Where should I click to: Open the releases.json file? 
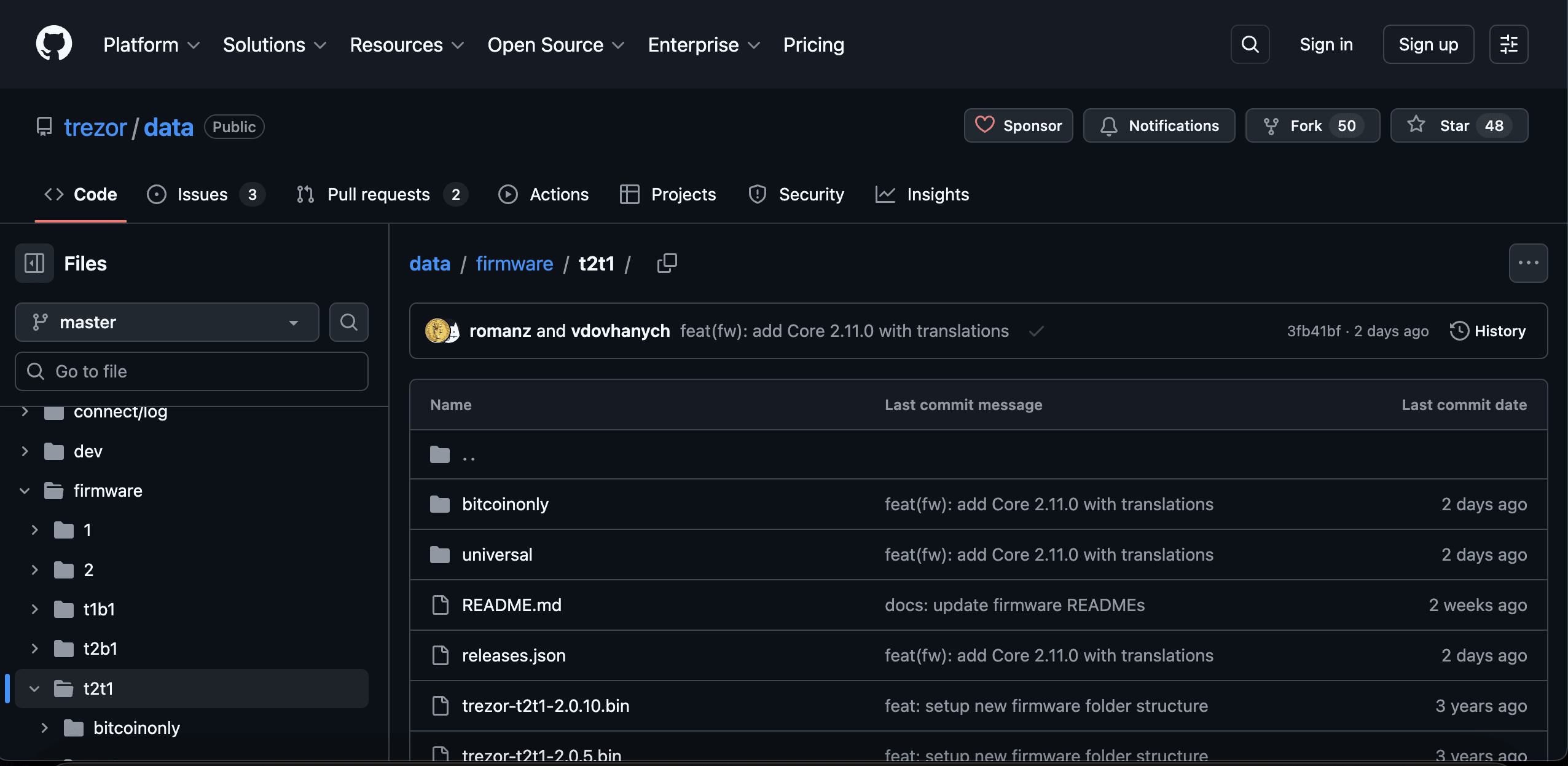(x=514, y=655)
